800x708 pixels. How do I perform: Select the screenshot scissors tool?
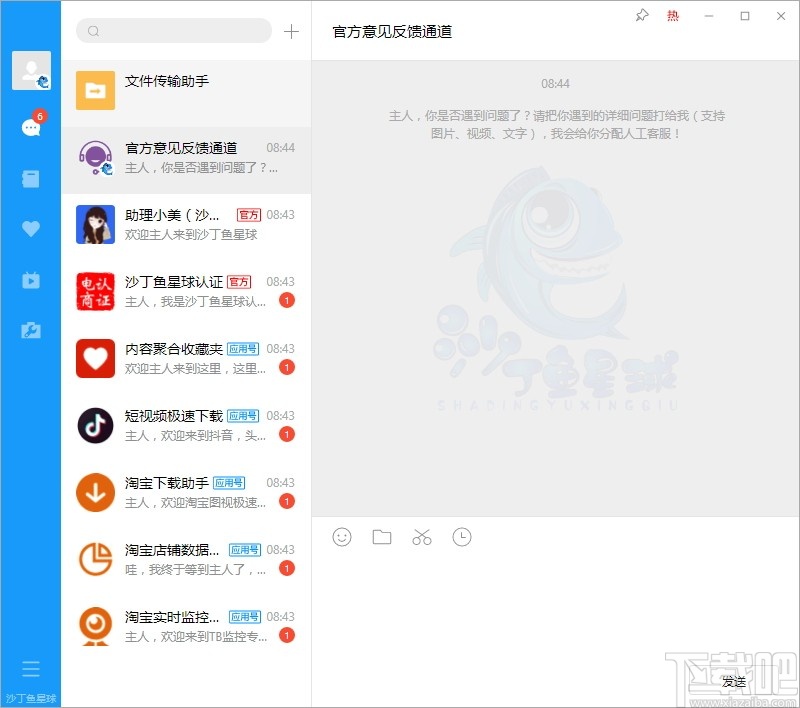[x=422, y=537]
